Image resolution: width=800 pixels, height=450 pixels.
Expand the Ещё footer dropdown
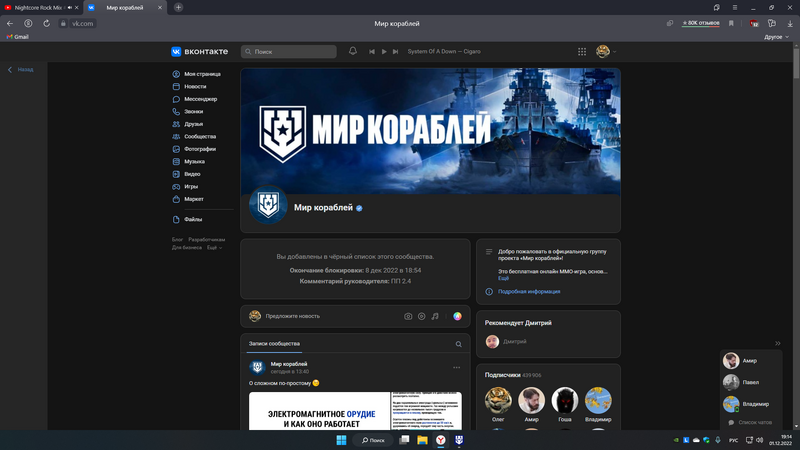point(214,247)
